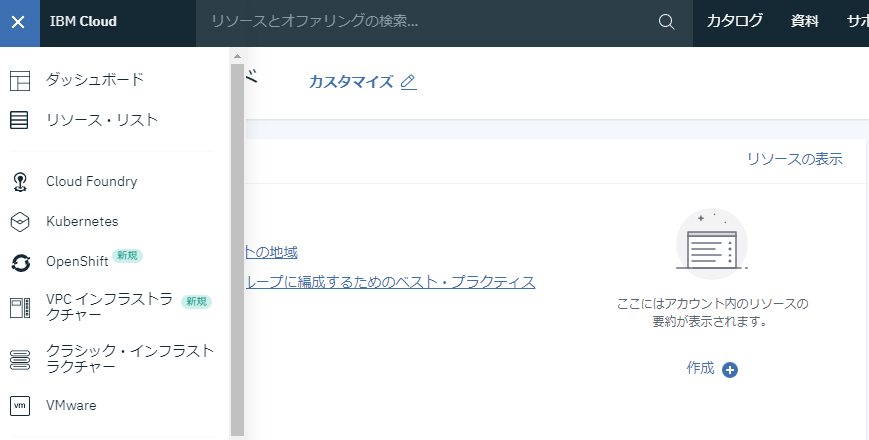
Task: Select Kubernetes menu entry
Action: [83, 222]
